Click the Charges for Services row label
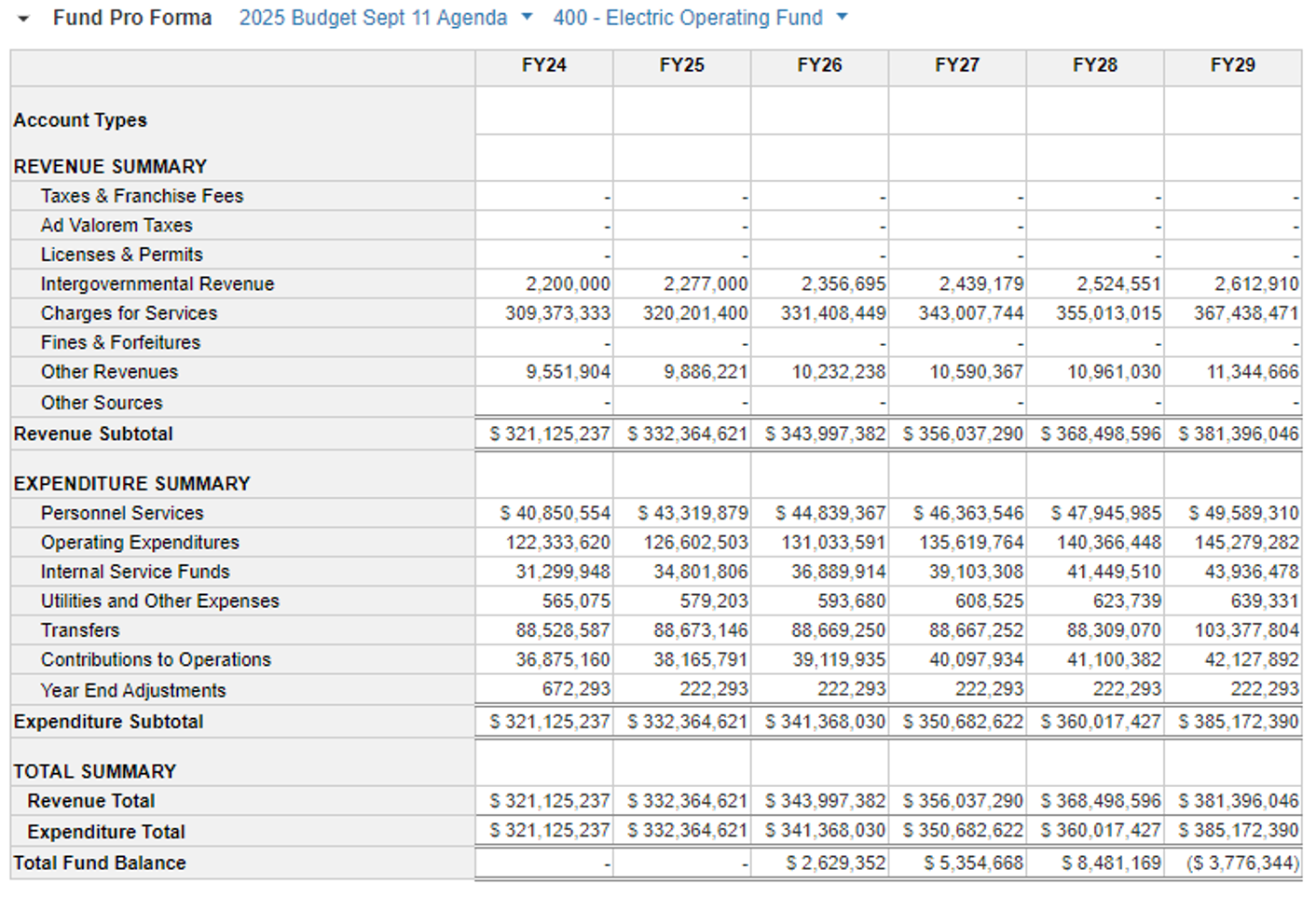This screenshot has height=898, width=1316. (129, 313)
